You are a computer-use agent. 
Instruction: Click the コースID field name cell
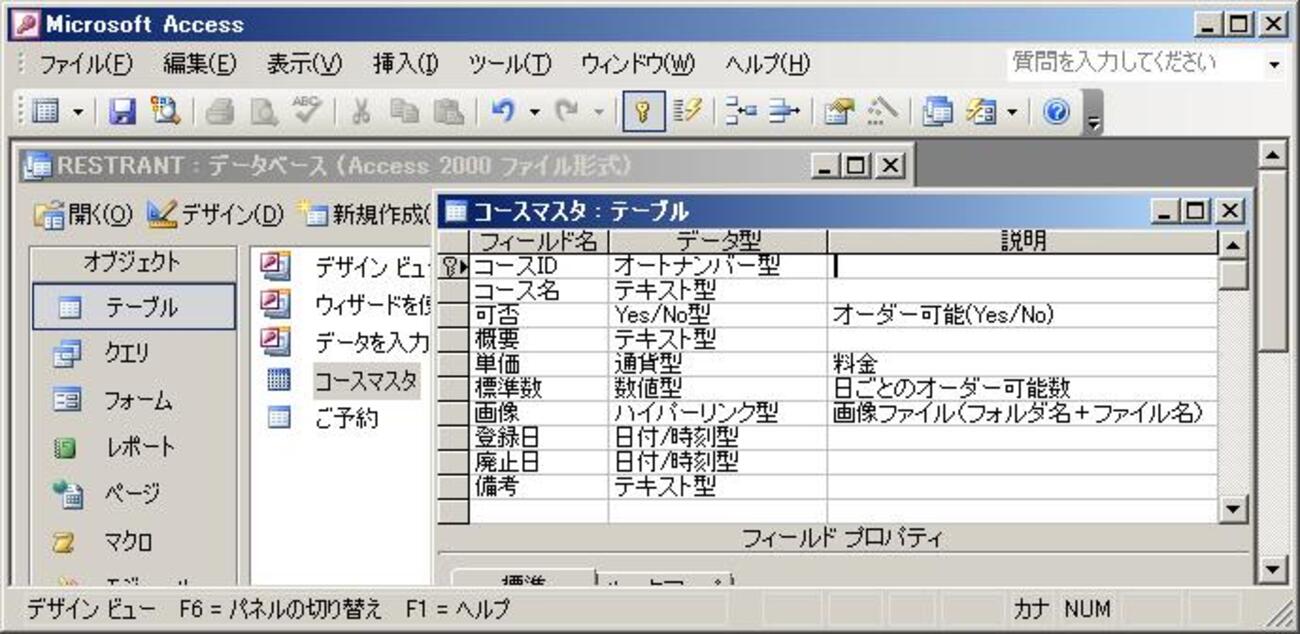tap(539, 267)
